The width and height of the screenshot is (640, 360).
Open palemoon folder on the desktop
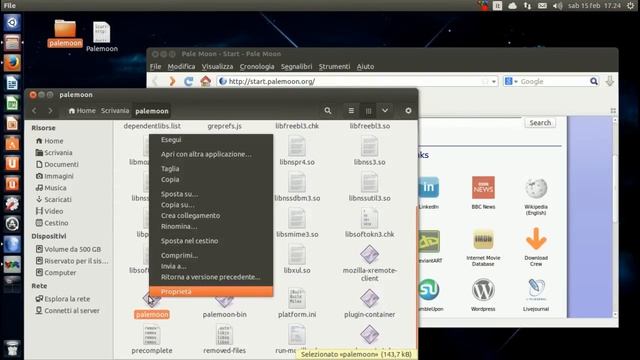(x=65, y=33)
